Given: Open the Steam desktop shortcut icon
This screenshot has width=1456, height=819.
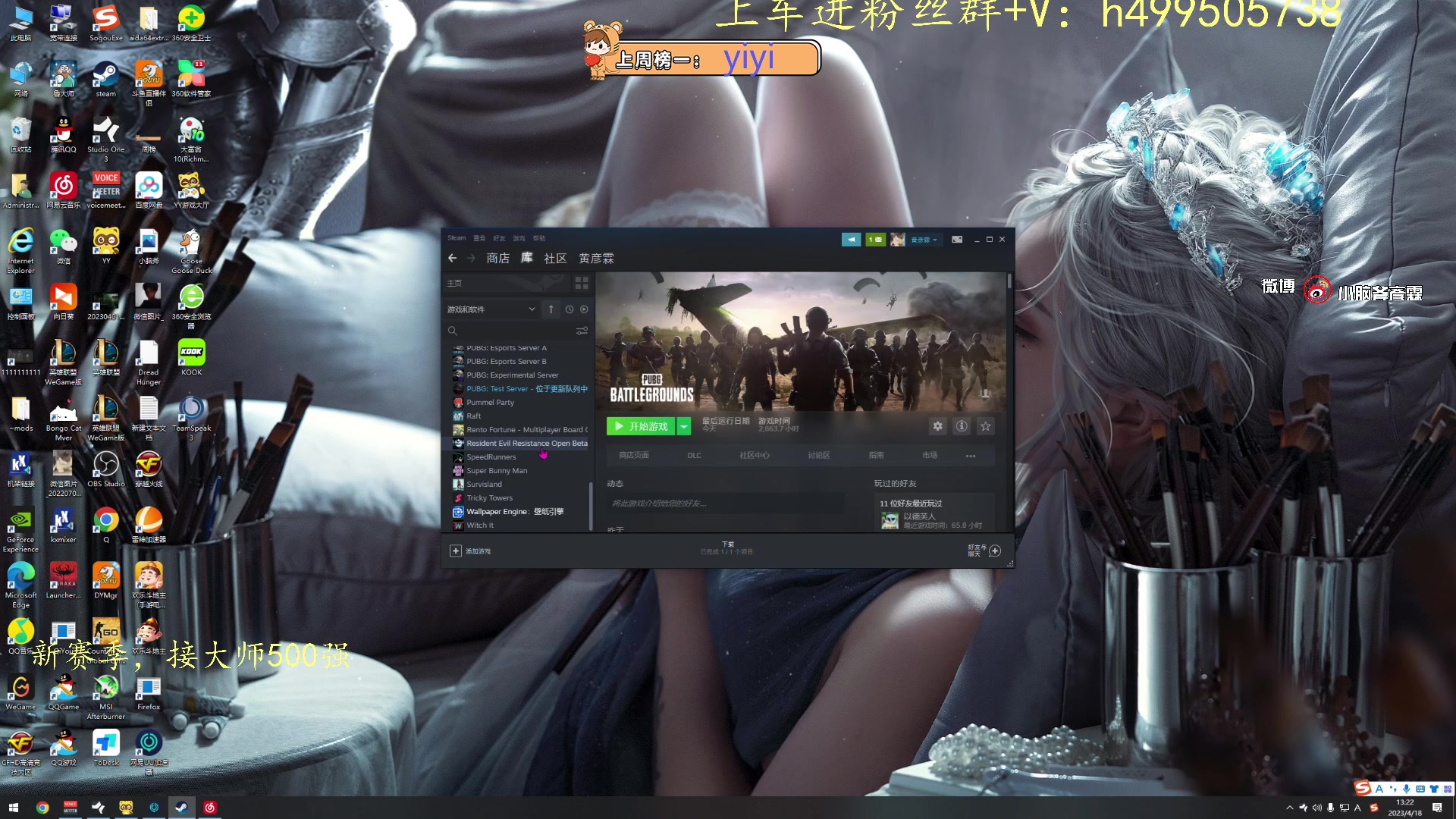Looking at the screenshot, I should click(105, 79).
